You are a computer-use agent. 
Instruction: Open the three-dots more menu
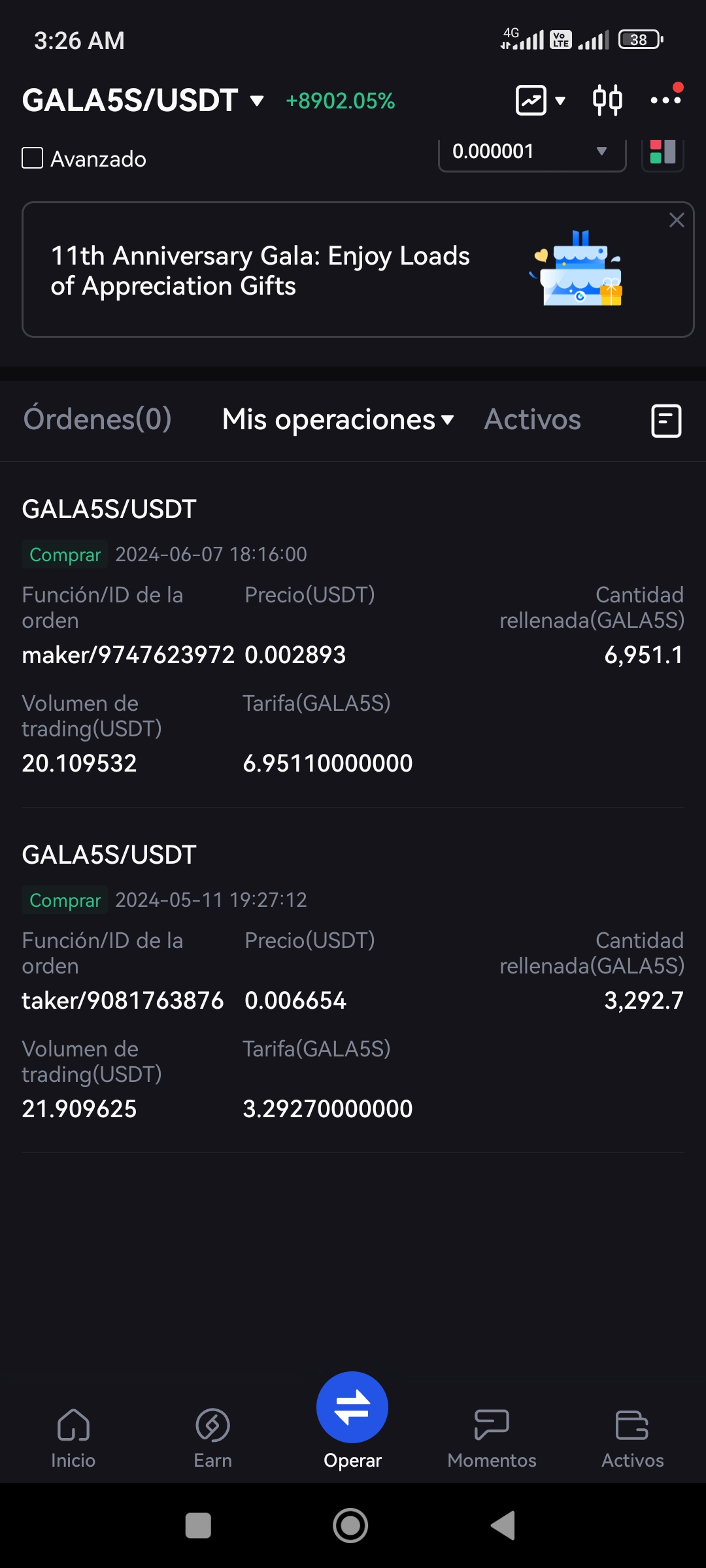point(666,99)
